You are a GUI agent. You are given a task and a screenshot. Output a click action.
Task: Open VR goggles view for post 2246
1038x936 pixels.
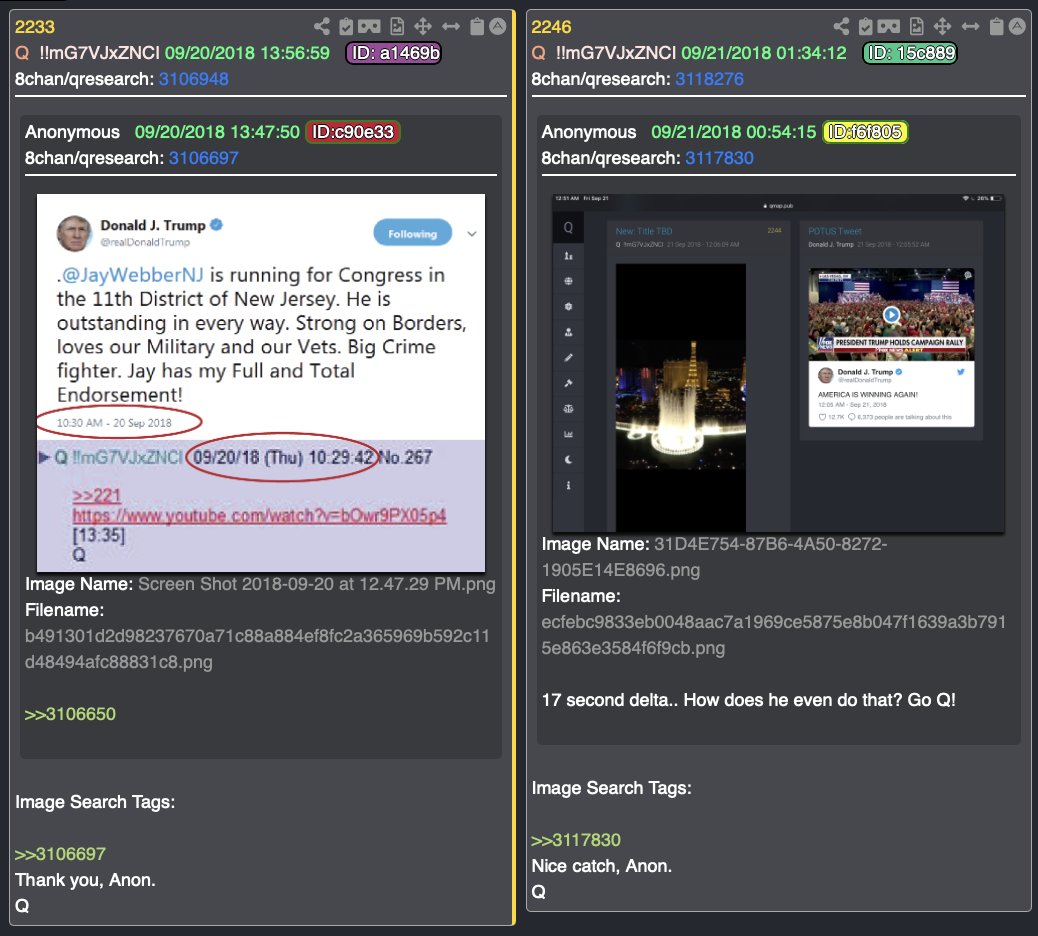(x=889, y=26)
